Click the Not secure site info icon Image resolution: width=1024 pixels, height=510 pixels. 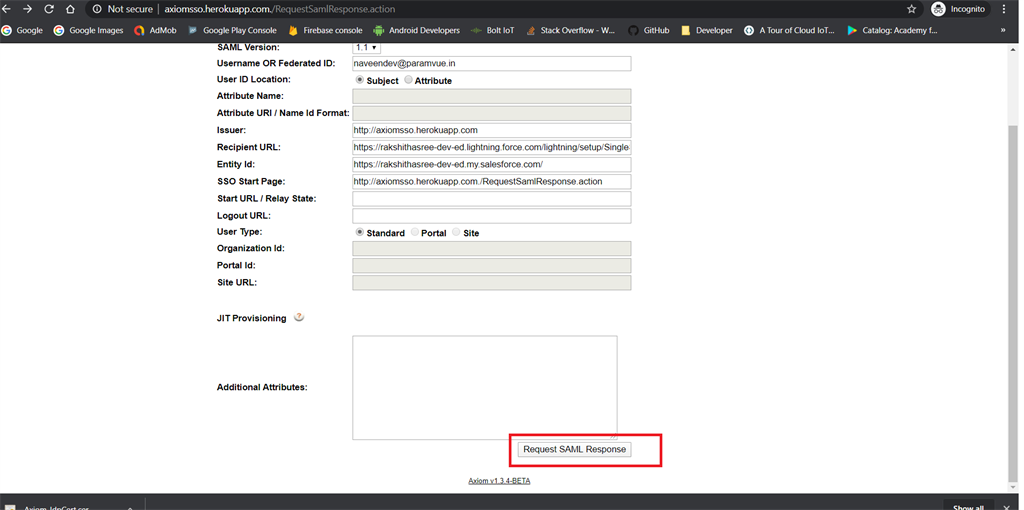(x=97, y=9)
